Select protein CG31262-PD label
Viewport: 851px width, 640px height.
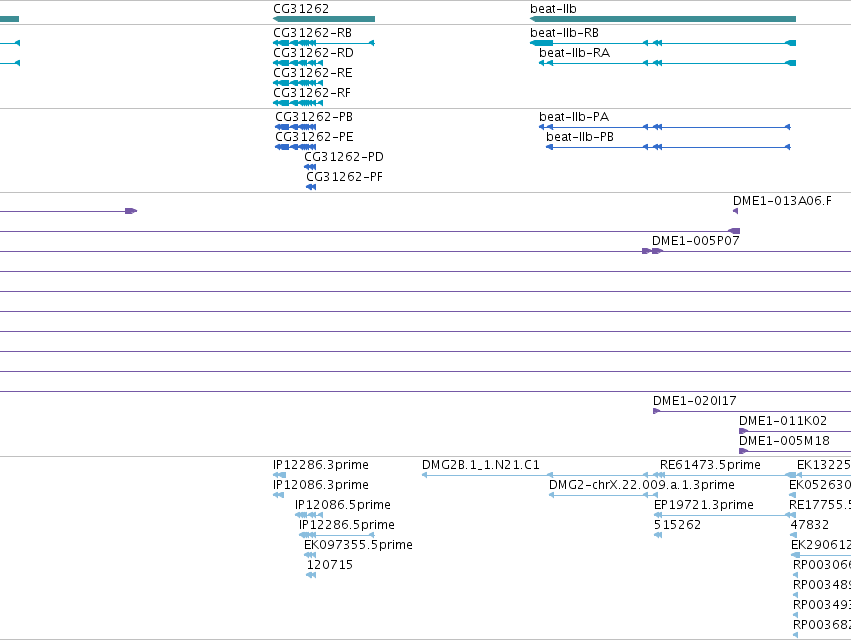pos(344,157)
